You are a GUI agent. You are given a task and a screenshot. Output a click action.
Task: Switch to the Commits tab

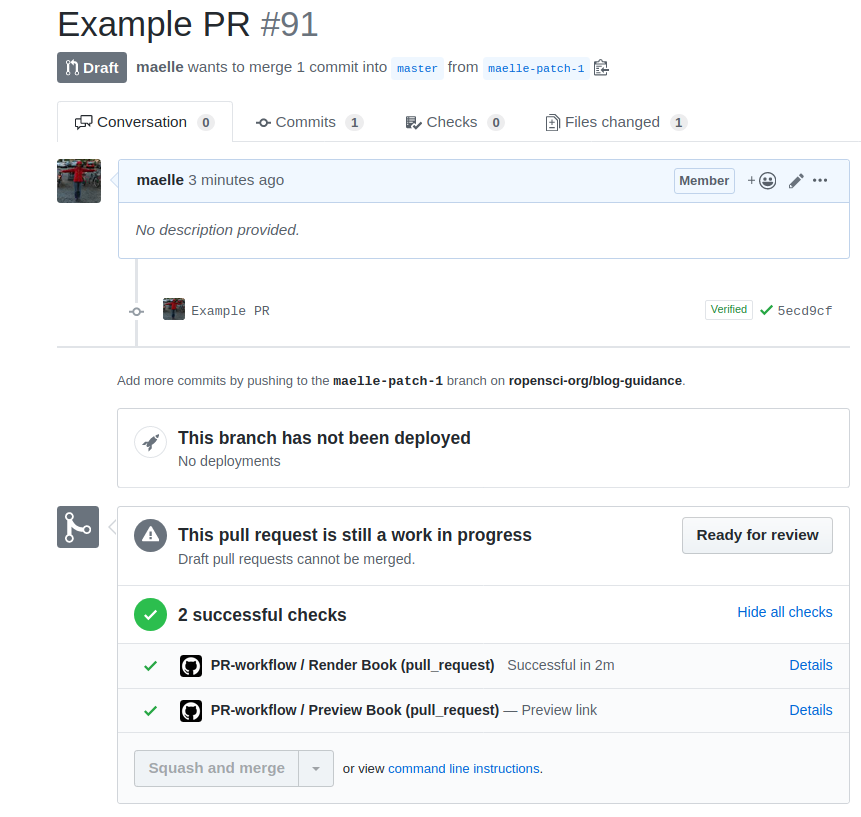click(x=308, y=121)
